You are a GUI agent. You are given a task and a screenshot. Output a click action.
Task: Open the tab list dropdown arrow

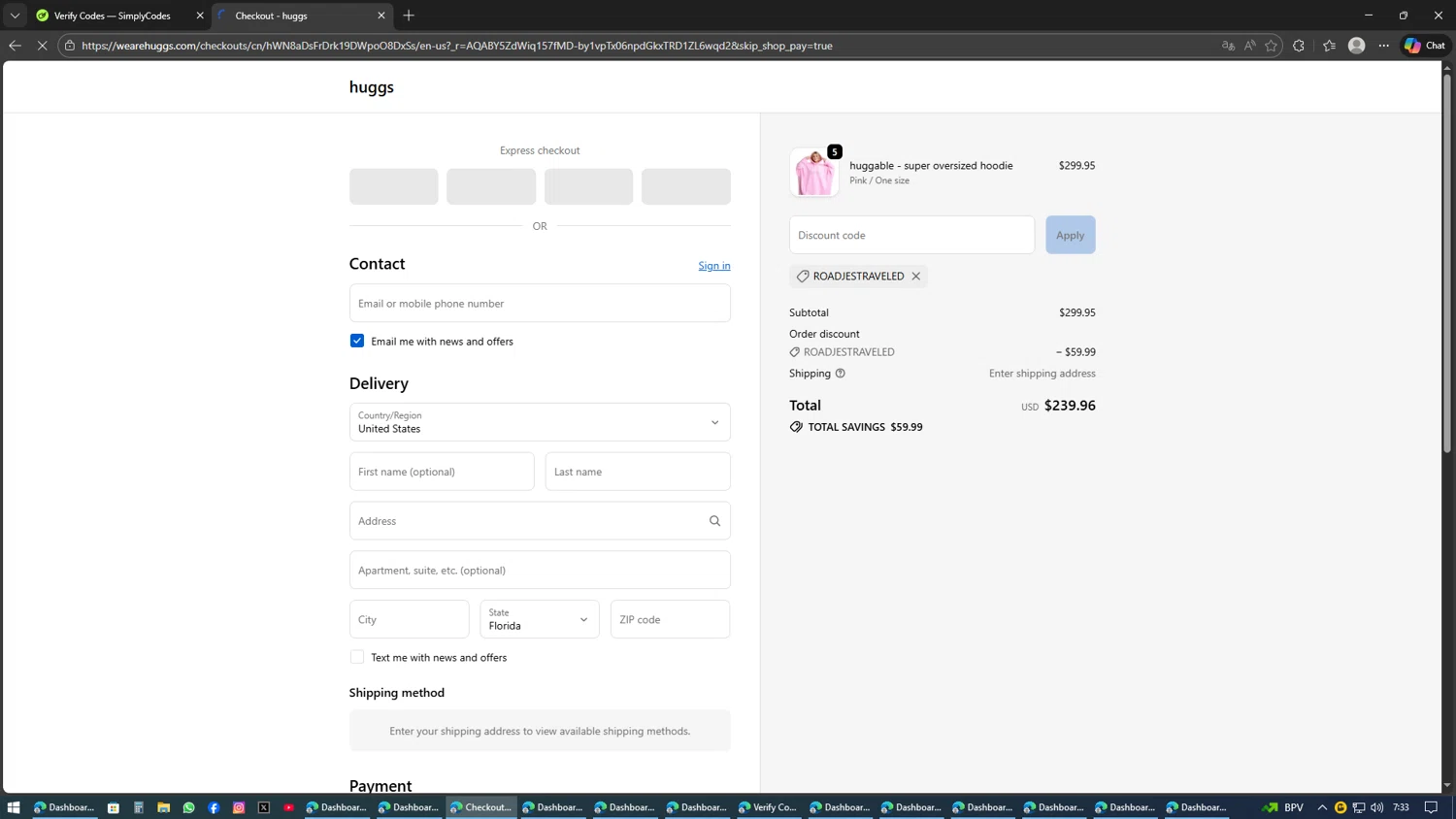click(15, 16)
